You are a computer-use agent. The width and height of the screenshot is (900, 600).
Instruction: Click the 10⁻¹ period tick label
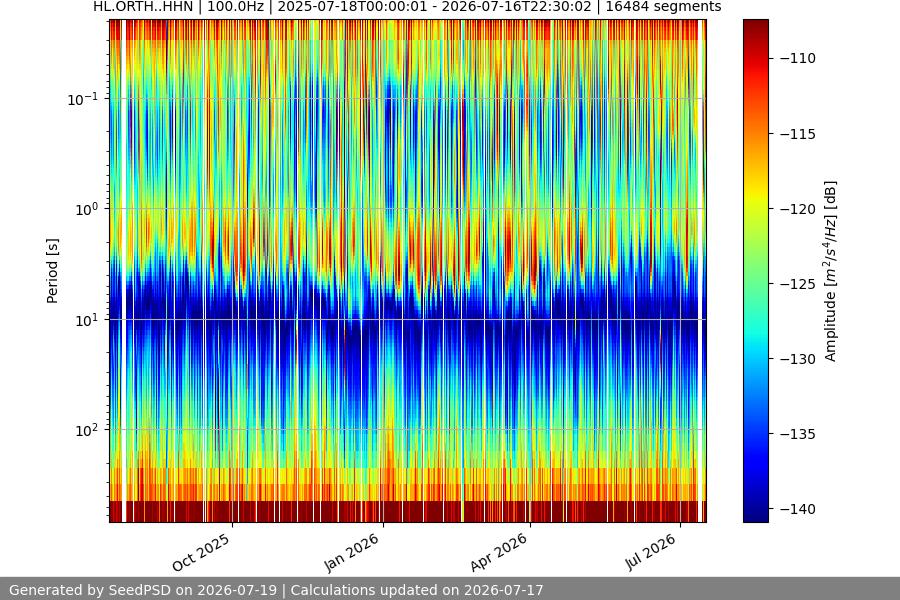(82, 99)
